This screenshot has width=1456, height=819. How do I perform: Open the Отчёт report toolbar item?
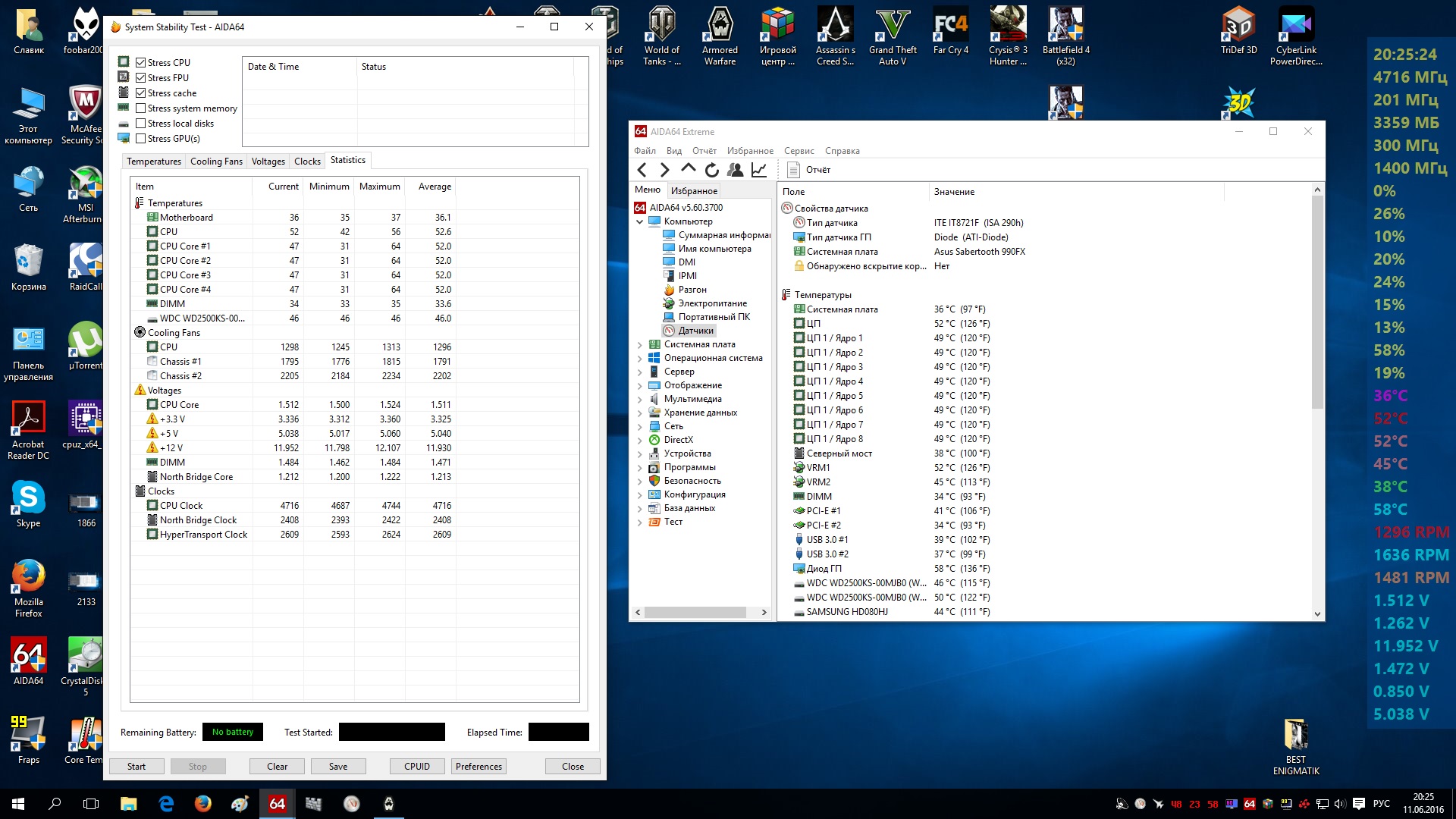(809, 170)
